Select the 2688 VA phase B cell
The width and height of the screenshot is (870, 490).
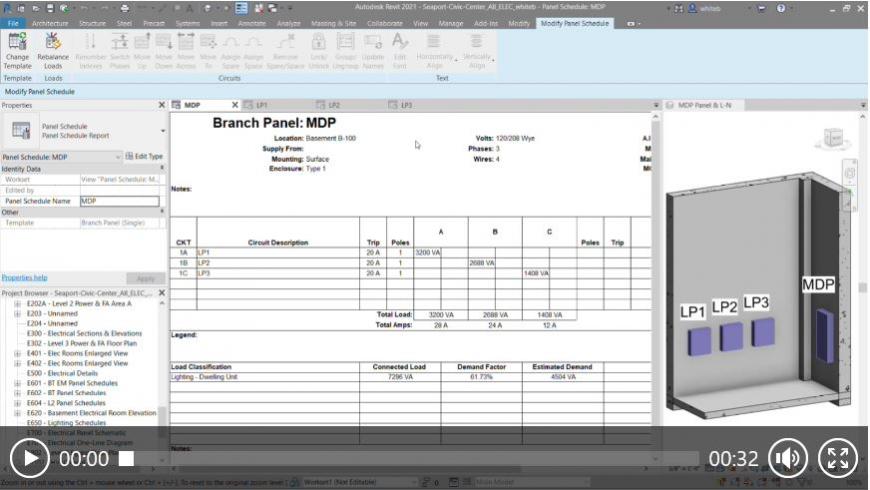click(482, 263)
